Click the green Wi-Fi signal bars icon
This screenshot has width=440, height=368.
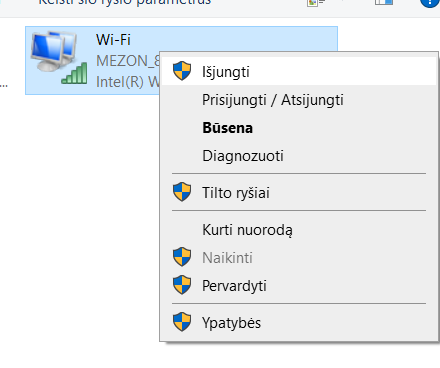pyautogui.click(x=74, y=73)
